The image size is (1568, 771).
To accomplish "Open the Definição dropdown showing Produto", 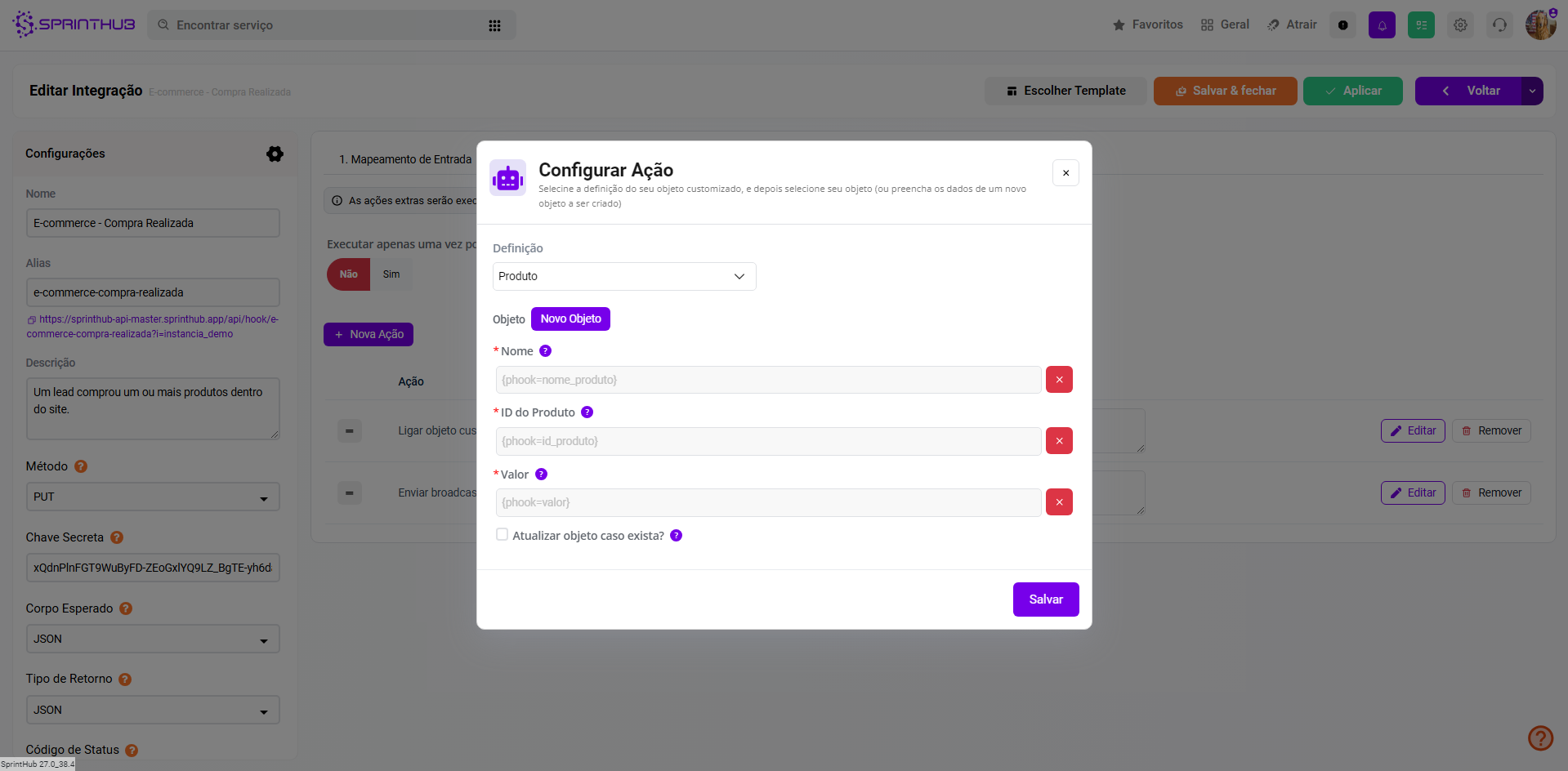I will point(624,276).
